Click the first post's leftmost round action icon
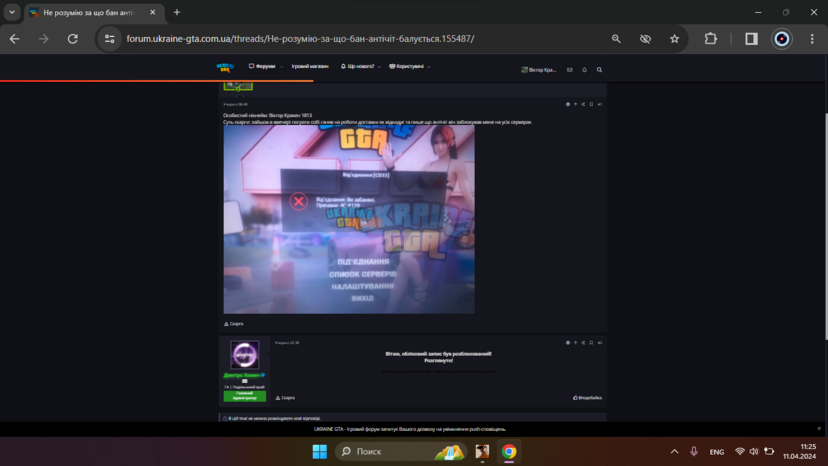828x466 pixels. click(568, 105)
